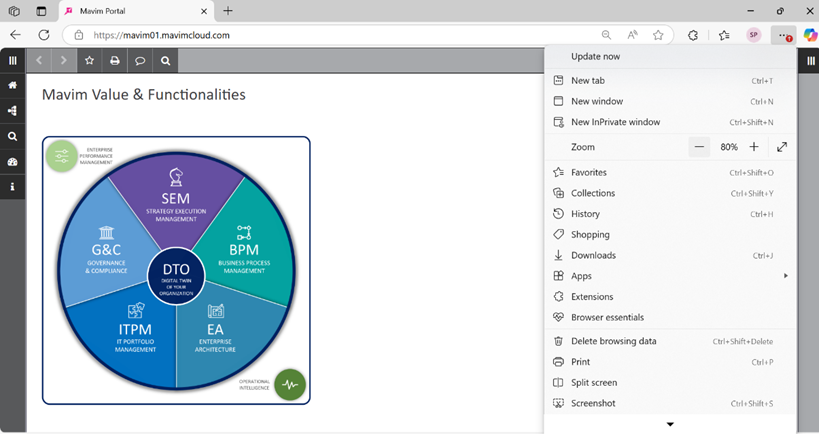Refresh the browser page

point(44,35)
